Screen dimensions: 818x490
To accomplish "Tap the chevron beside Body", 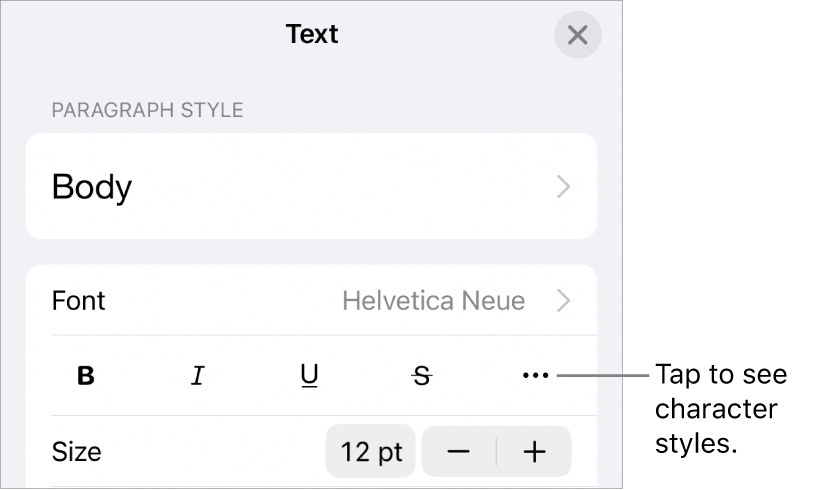I will (564, 187).
